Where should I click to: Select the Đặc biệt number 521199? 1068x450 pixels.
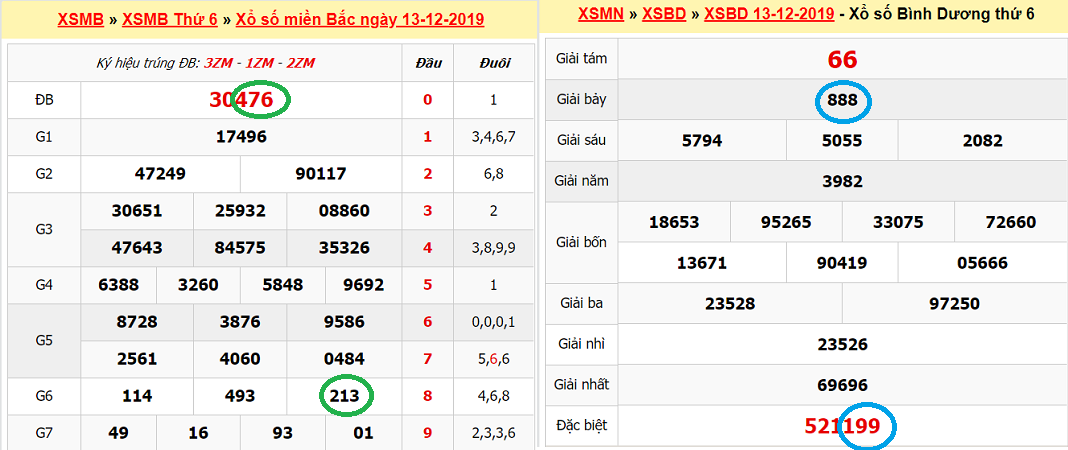842,426
